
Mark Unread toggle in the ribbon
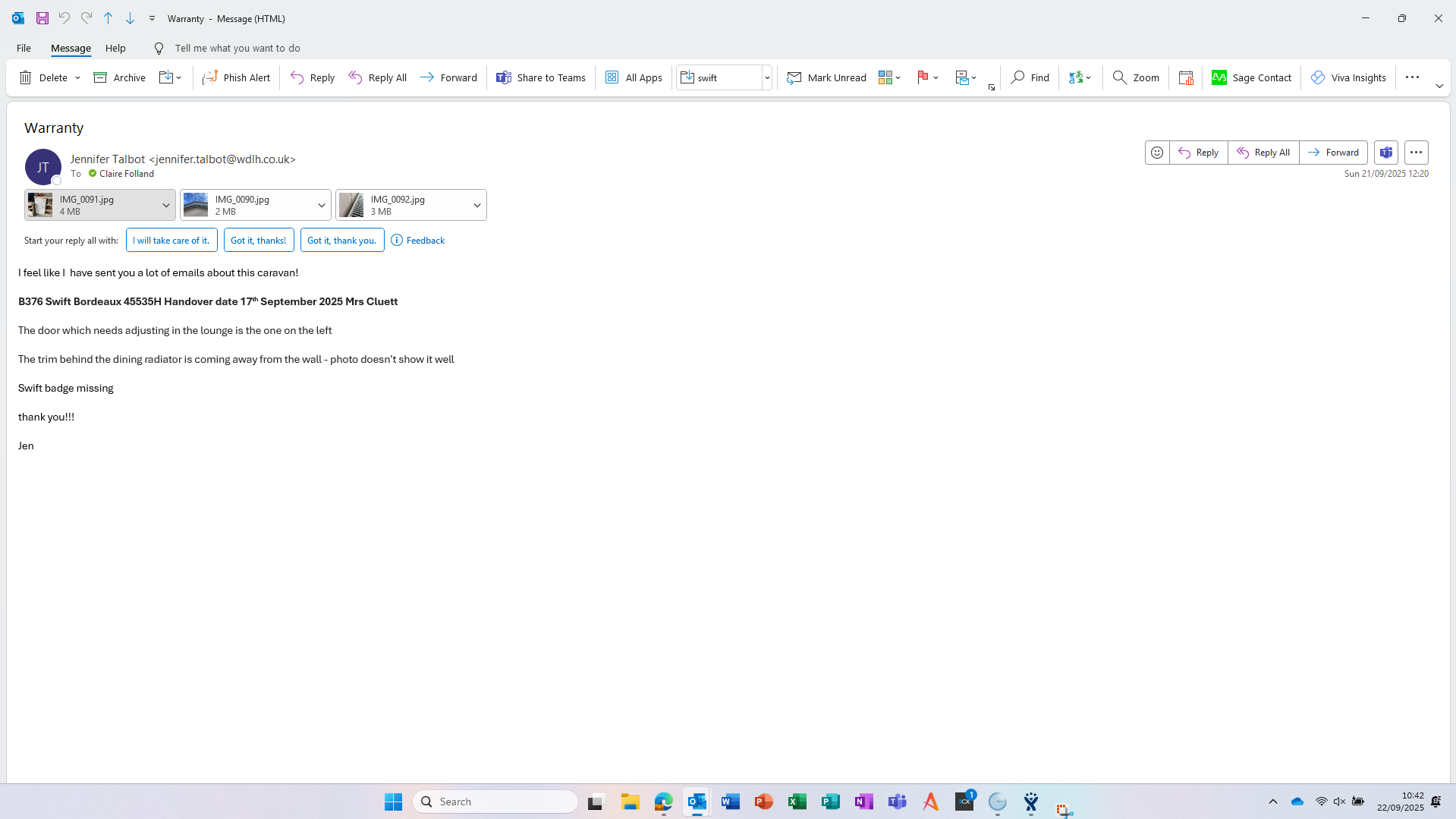pyautogui.click(x=826, y=77)
